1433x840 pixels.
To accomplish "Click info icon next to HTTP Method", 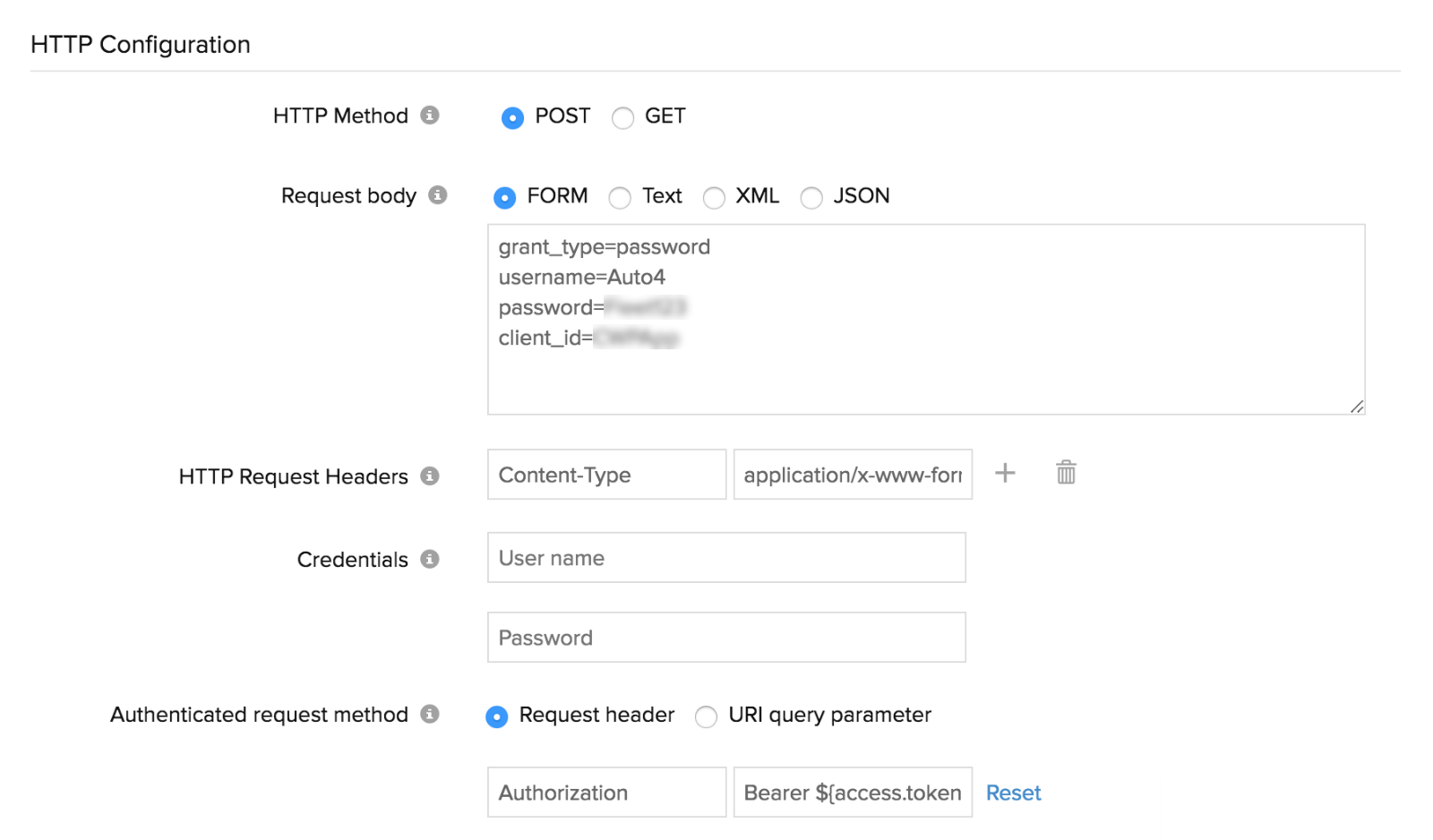I will [x=430, y=116].
